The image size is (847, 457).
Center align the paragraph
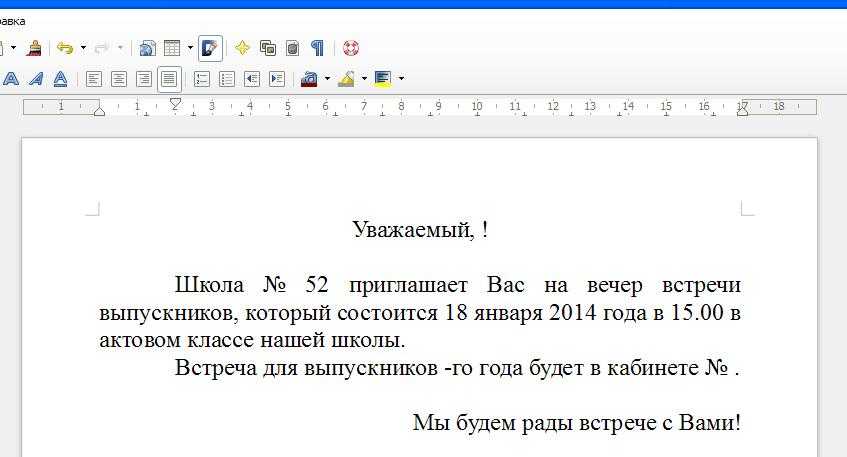[119, 78]
